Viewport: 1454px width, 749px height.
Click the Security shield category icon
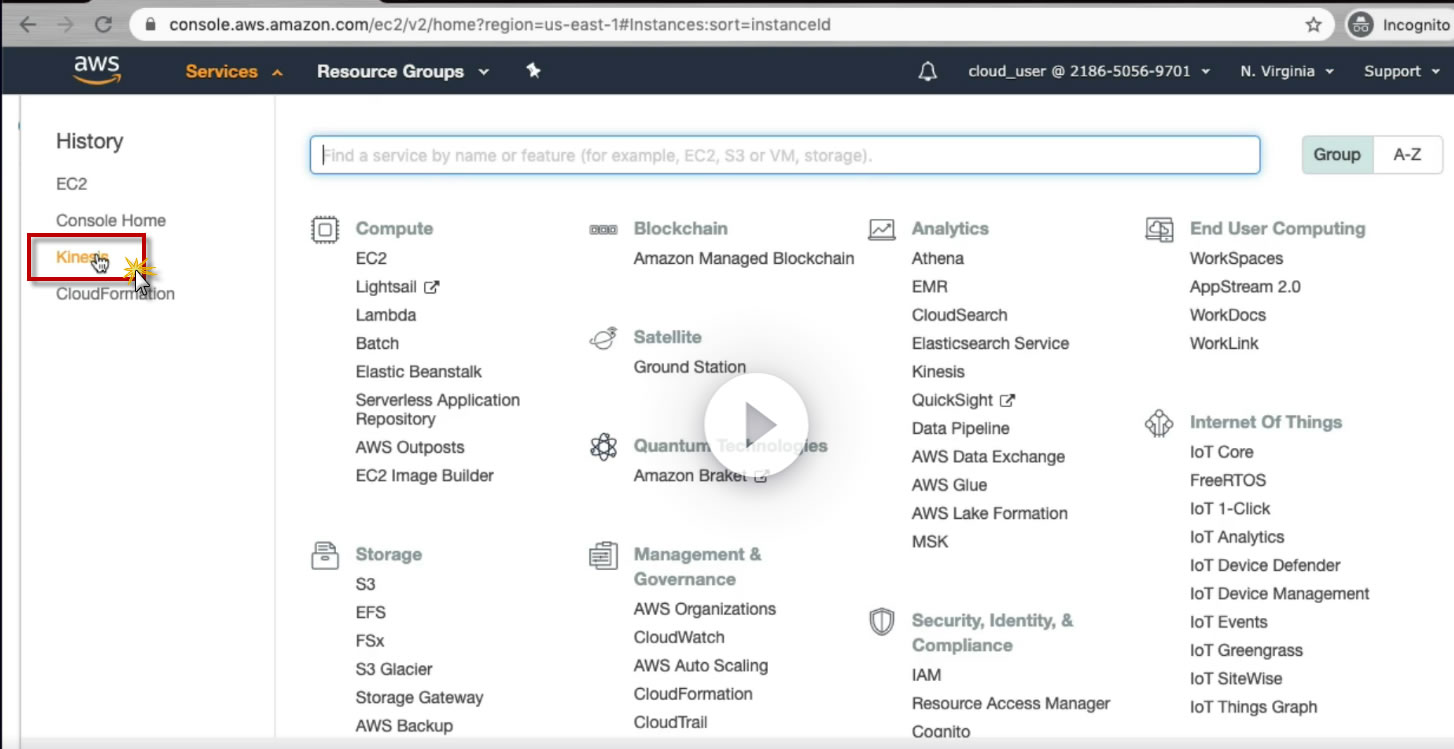click(x=881, y=622)
